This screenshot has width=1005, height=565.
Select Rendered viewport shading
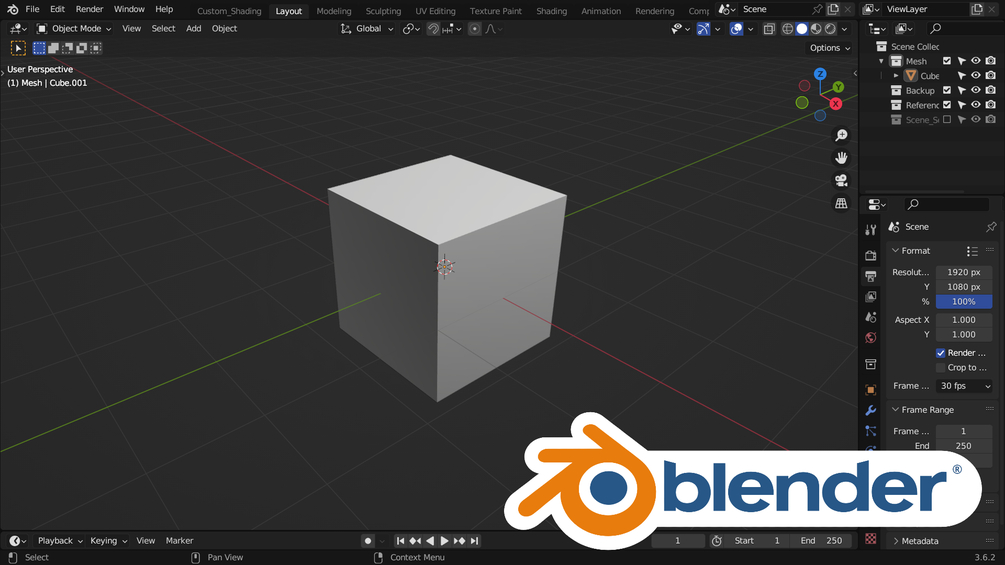830,29
